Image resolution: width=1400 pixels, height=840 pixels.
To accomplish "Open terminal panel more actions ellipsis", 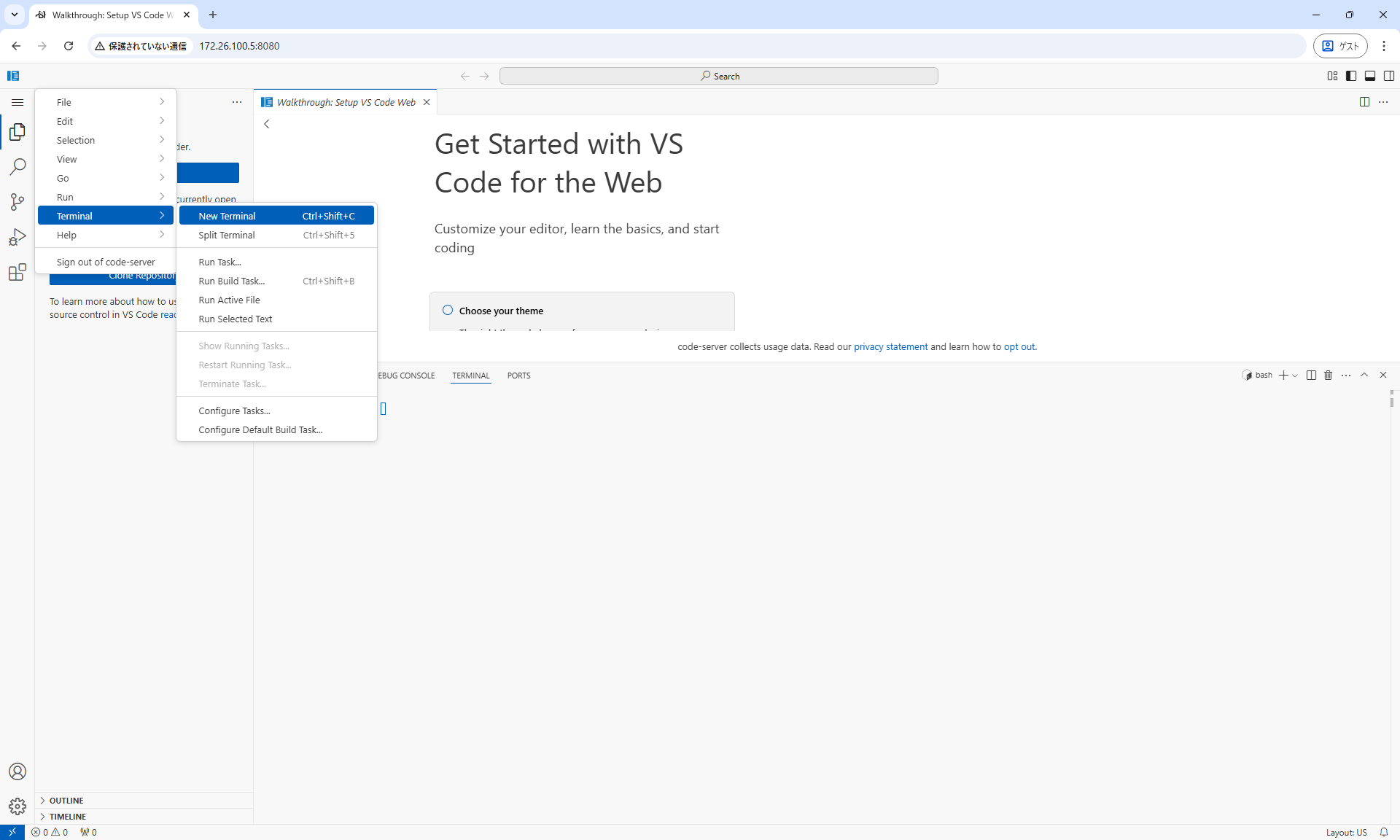I will pos(1346,376).
